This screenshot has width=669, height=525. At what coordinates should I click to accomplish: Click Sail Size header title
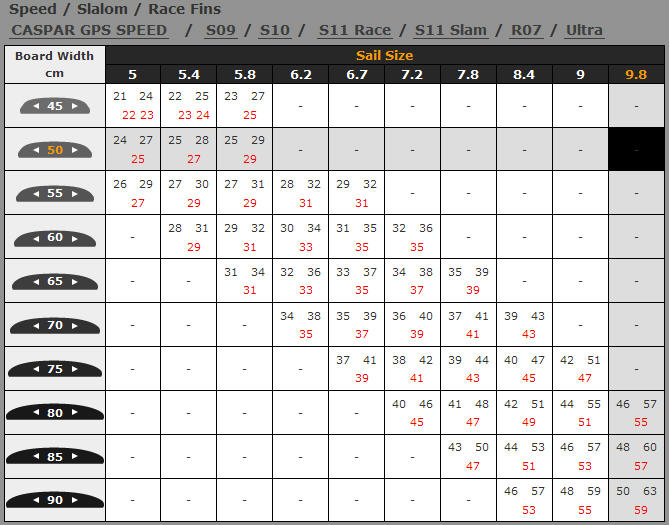pyautogui.click(x=384, y=55)
